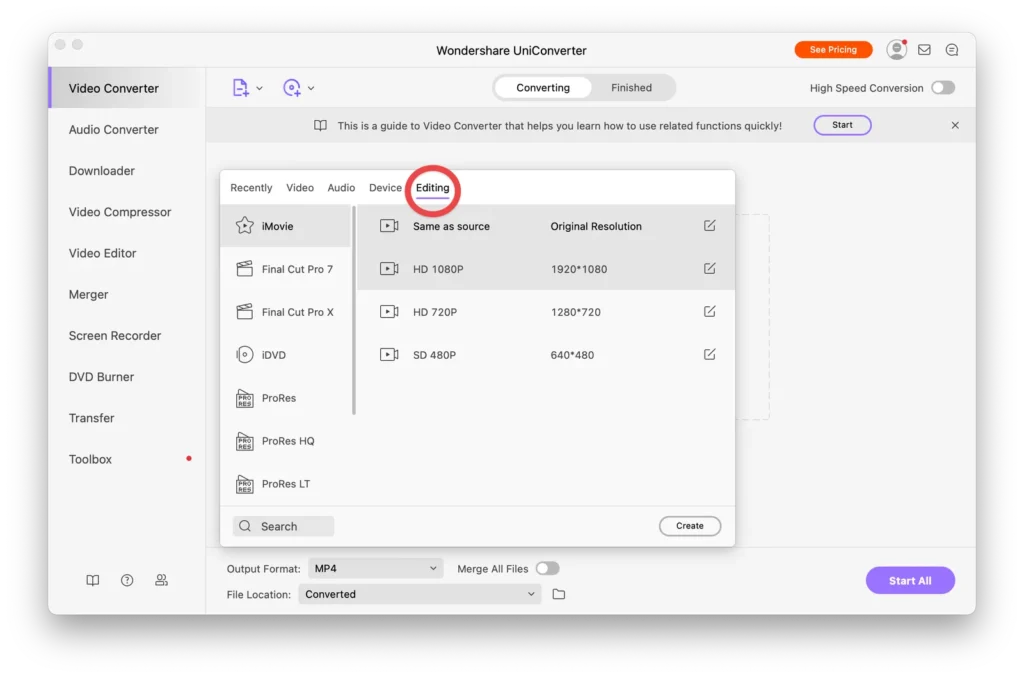Switch to the Finished tab
The width and height of the screenshot is (1024, 678).
coord(631,88)
